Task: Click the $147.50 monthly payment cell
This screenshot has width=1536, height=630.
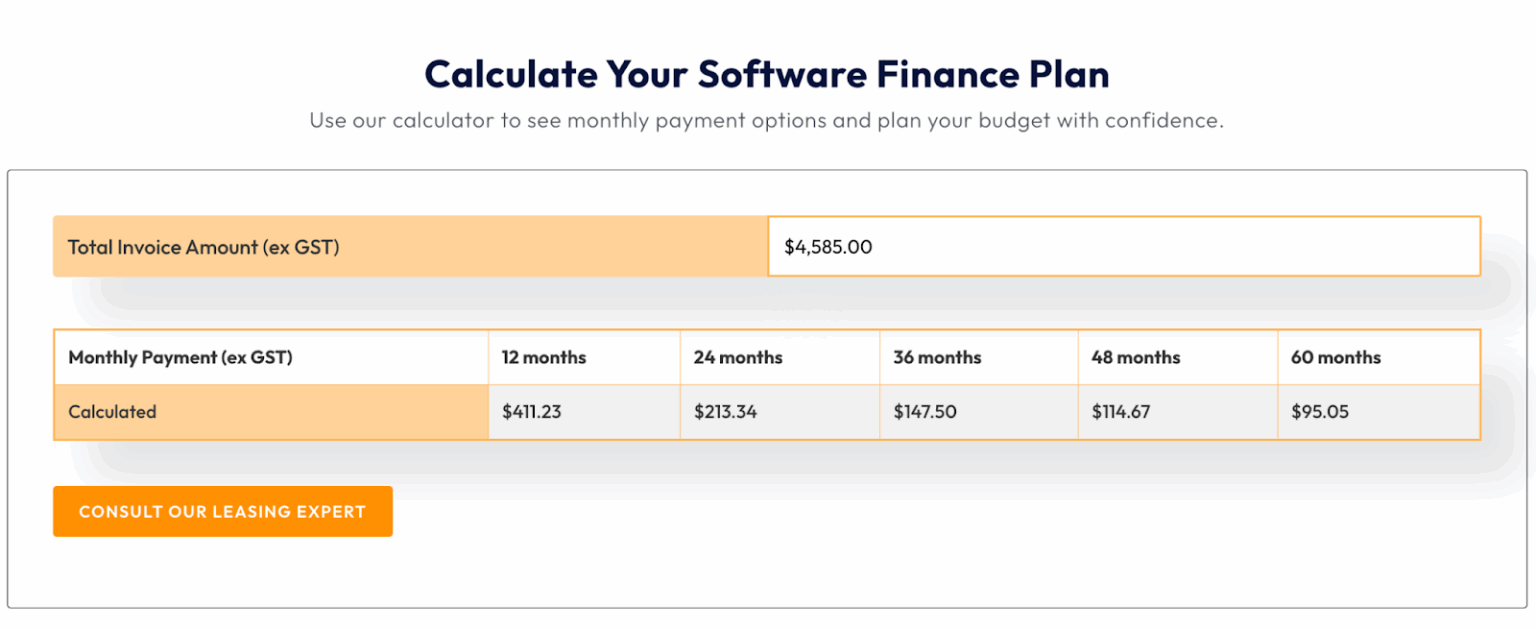Action: click(x=979, y=412)
